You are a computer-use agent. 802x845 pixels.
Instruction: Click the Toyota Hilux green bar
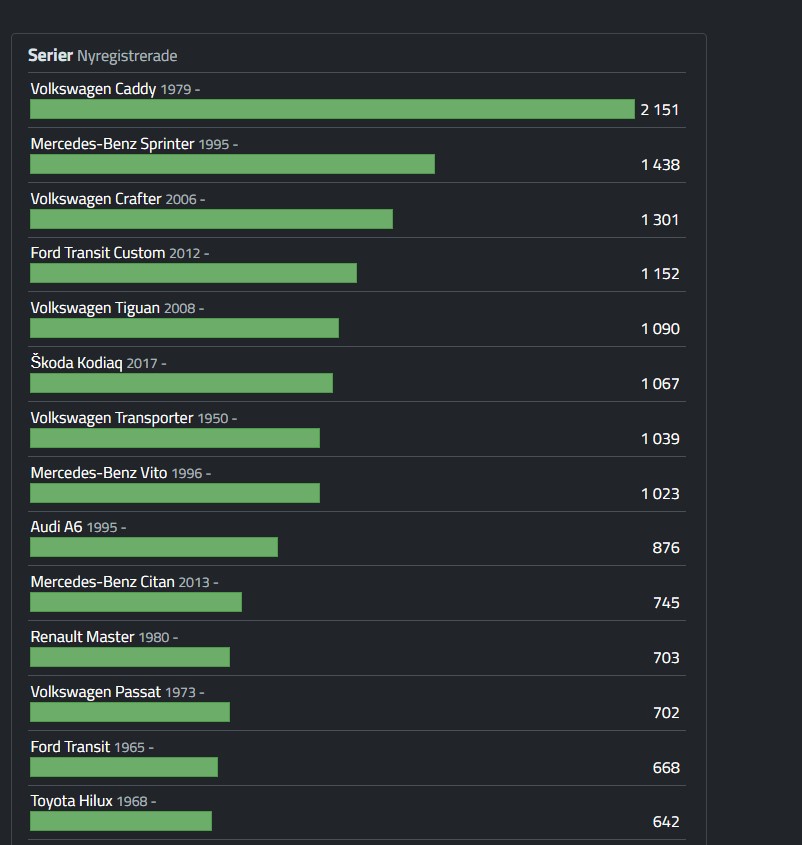[x=121, y=820]
